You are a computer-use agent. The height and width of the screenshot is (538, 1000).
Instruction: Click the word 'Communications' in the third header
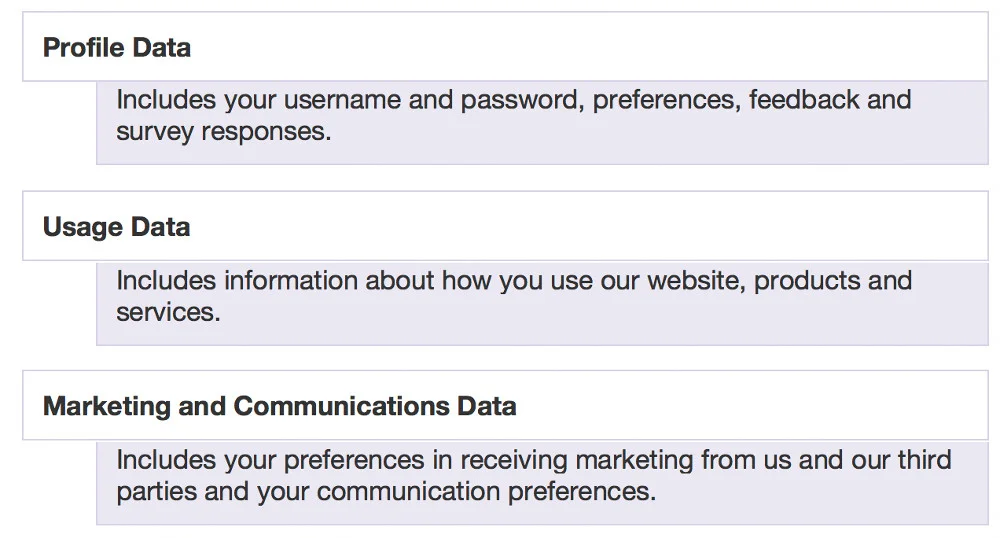coord(341,406)
